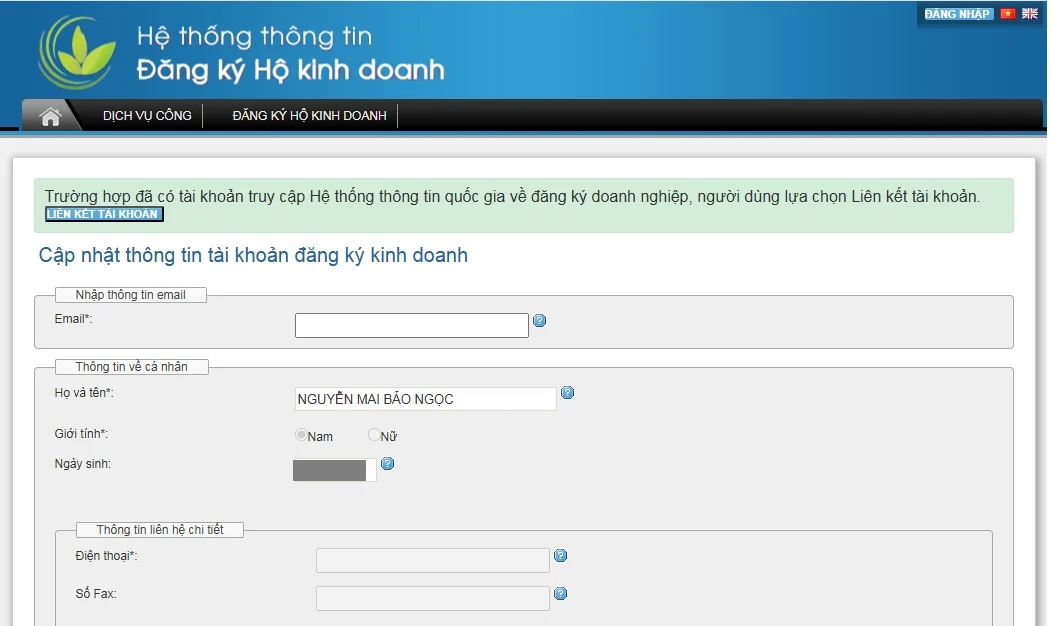Click the green leaf site logo
Screen dimensions: 1053x626
click(78, 52)
